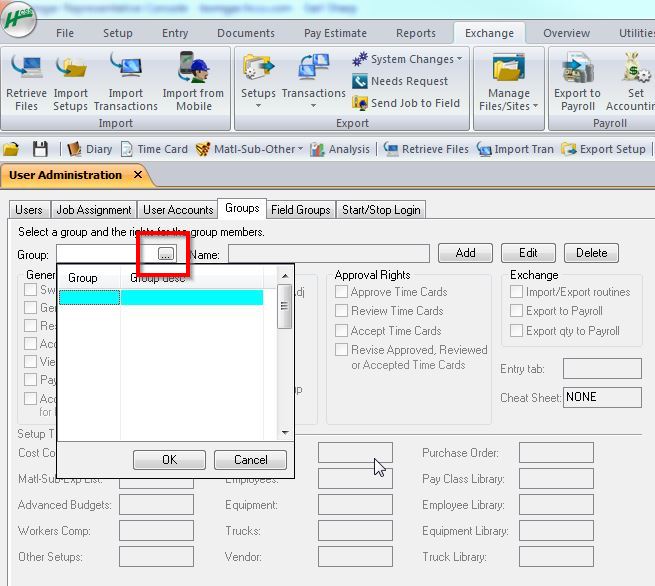Open the Diary from the quick toolbar
This screenshot has height=586, width=655.
pyautogui.click(x=90, y=149)
